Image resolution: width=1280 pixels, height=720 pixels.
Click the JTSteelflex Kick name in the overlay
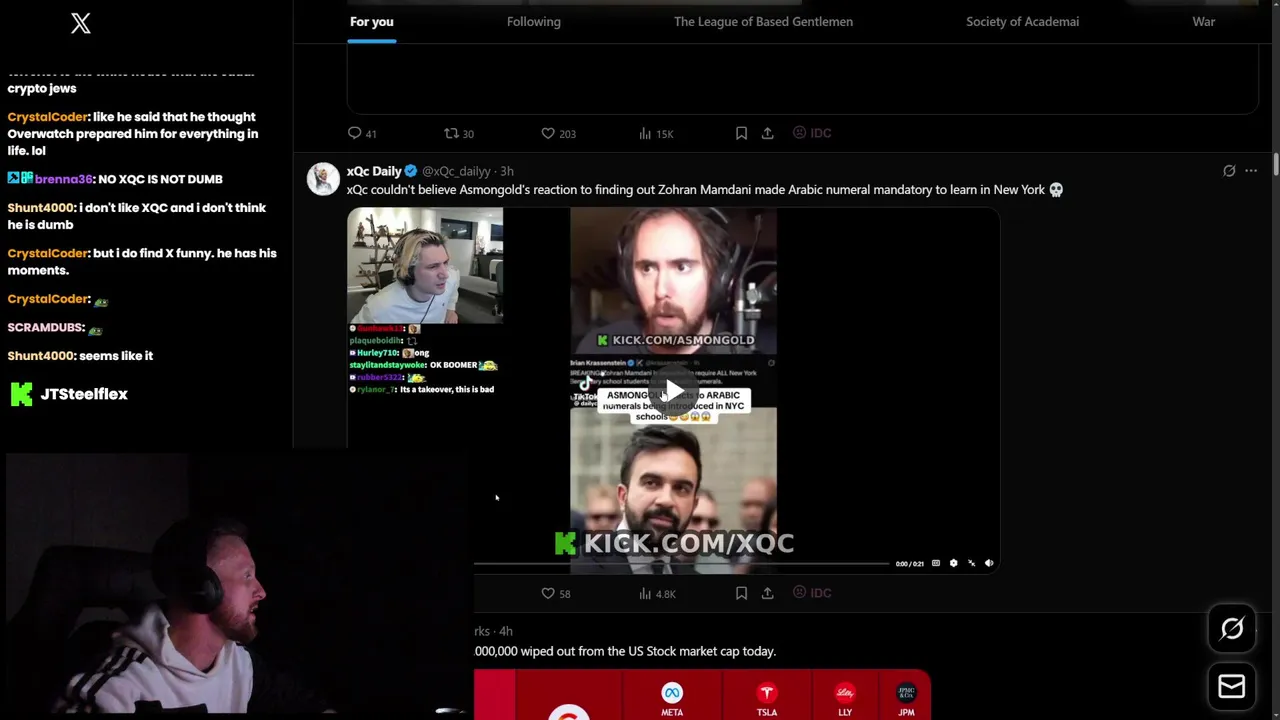[84, 394]
